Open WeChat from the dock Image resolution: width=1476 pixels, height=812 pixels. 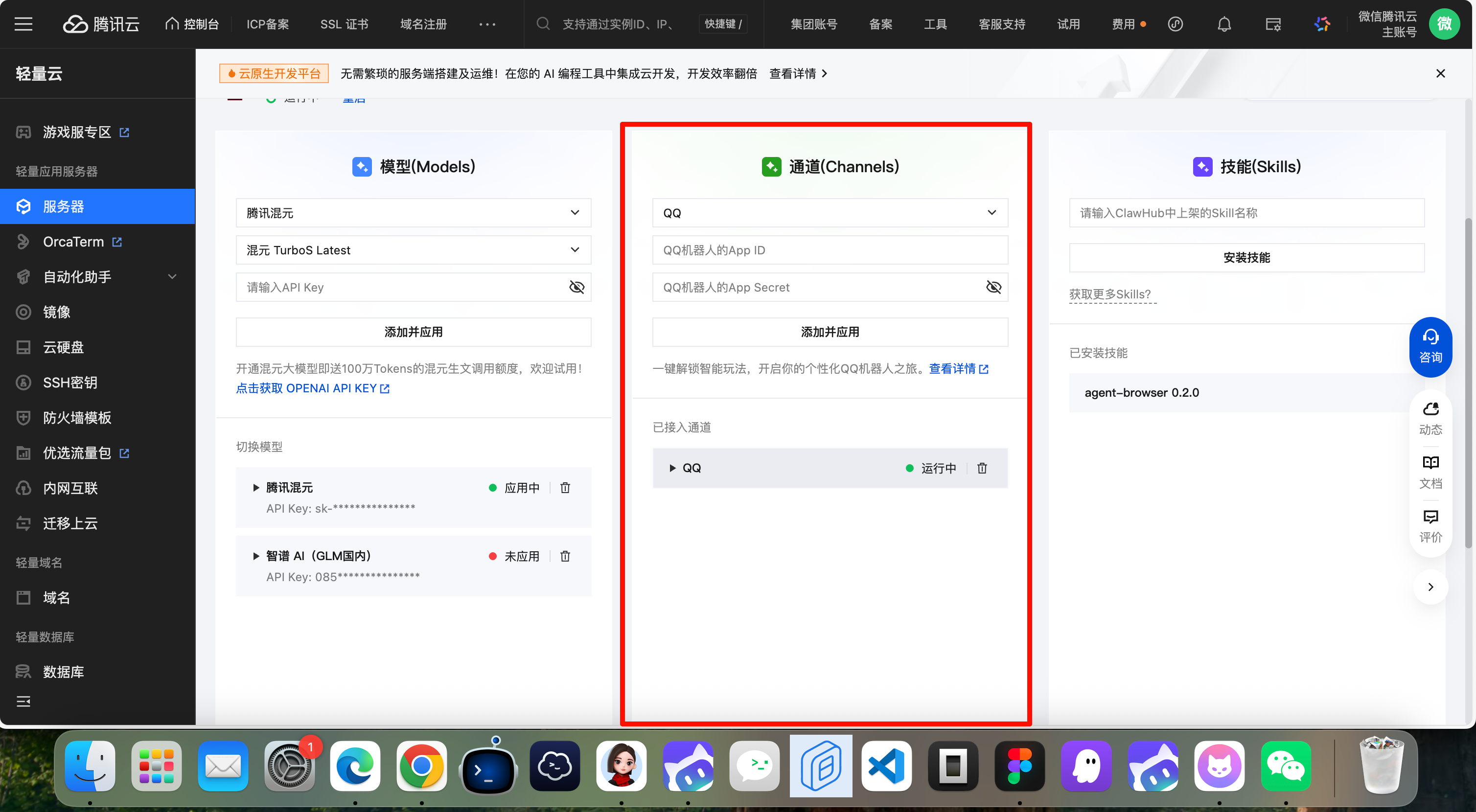click(1285, 766)
